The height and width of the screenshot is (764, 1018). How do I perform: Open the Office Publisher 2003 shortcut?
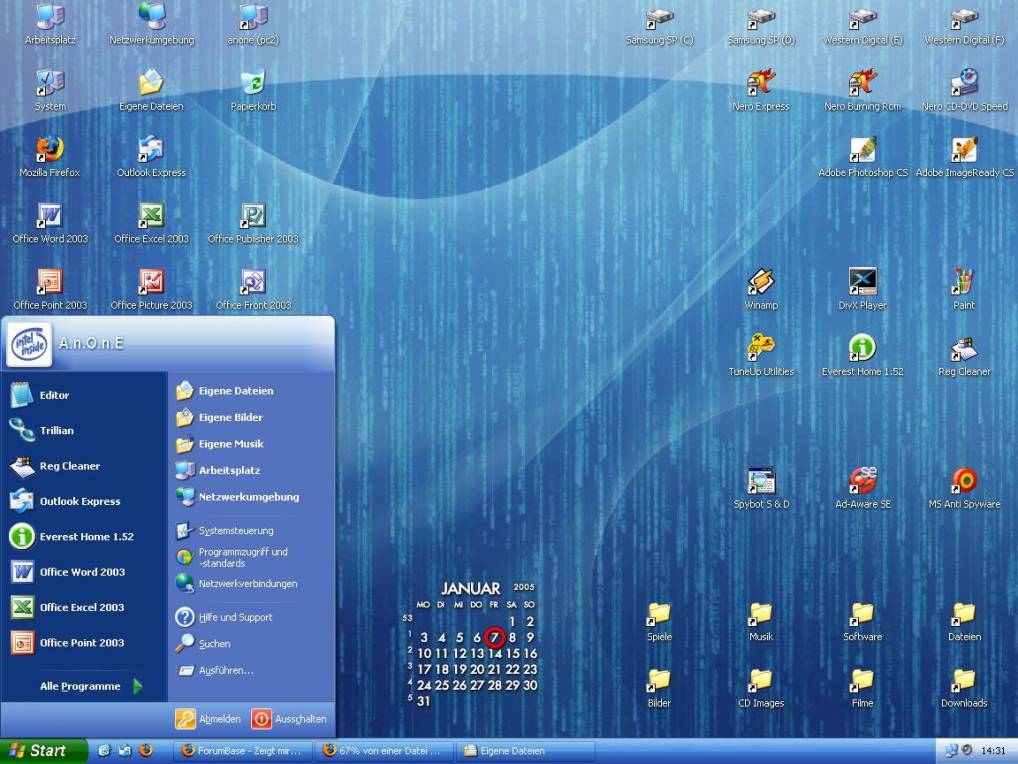tap(253, 223)
